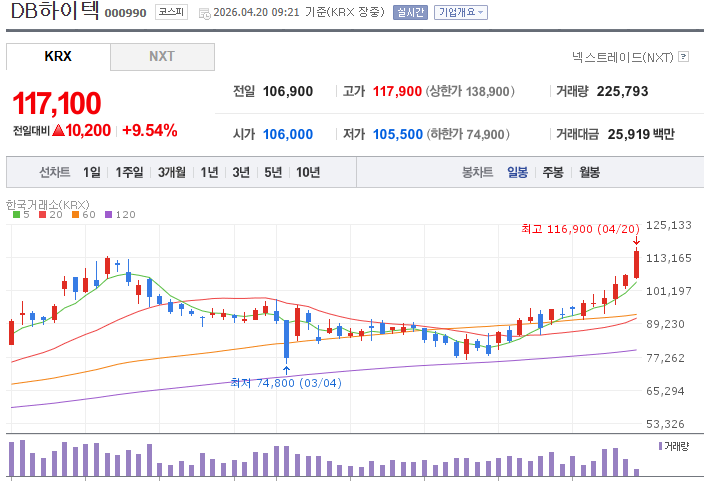The height and width of the screenshot is (481, 704).
Task: Switch to the KRX tab
Action: coord(58,57)
